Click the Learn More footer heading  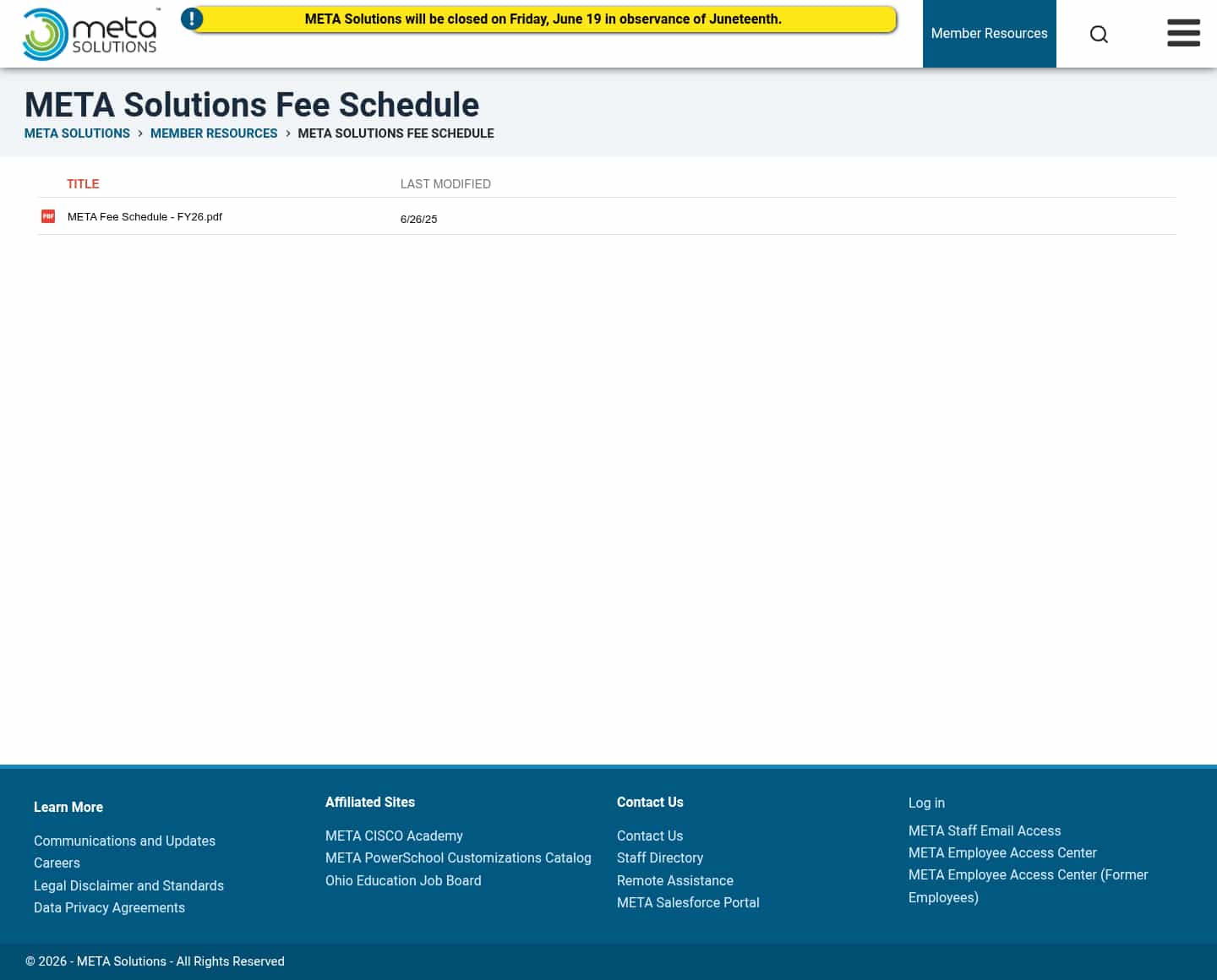click(68, 808)
